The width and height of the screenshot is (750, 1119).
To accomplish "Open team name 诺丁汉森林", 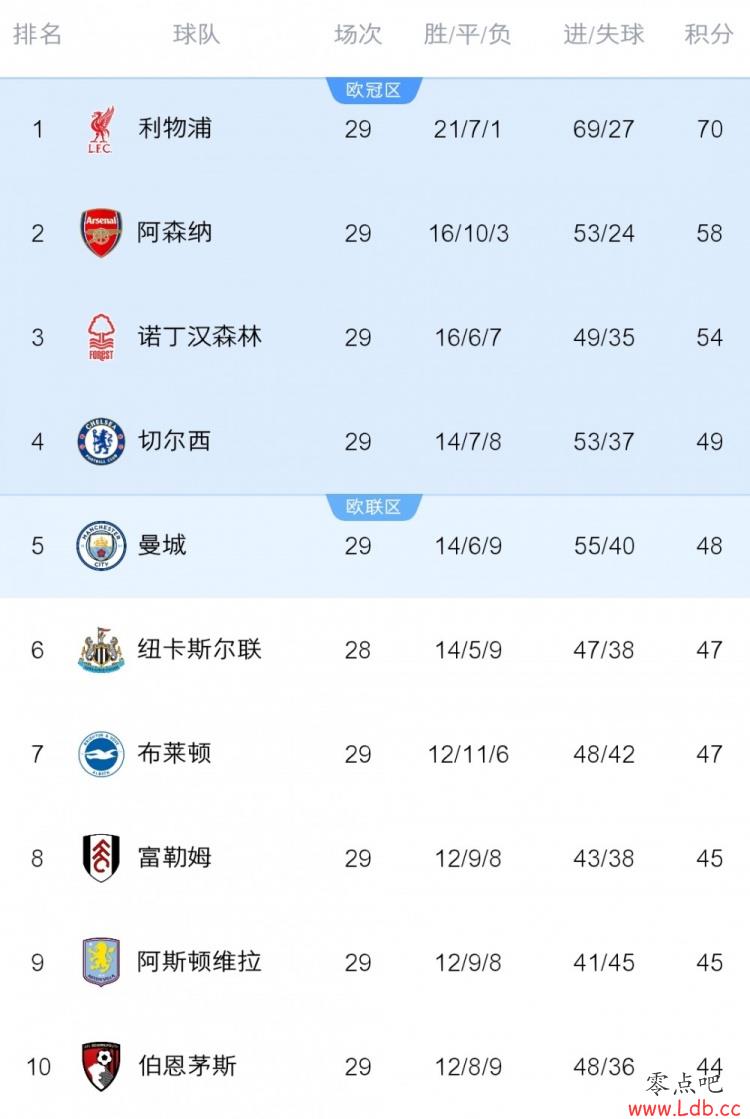I will coord(200,337).
